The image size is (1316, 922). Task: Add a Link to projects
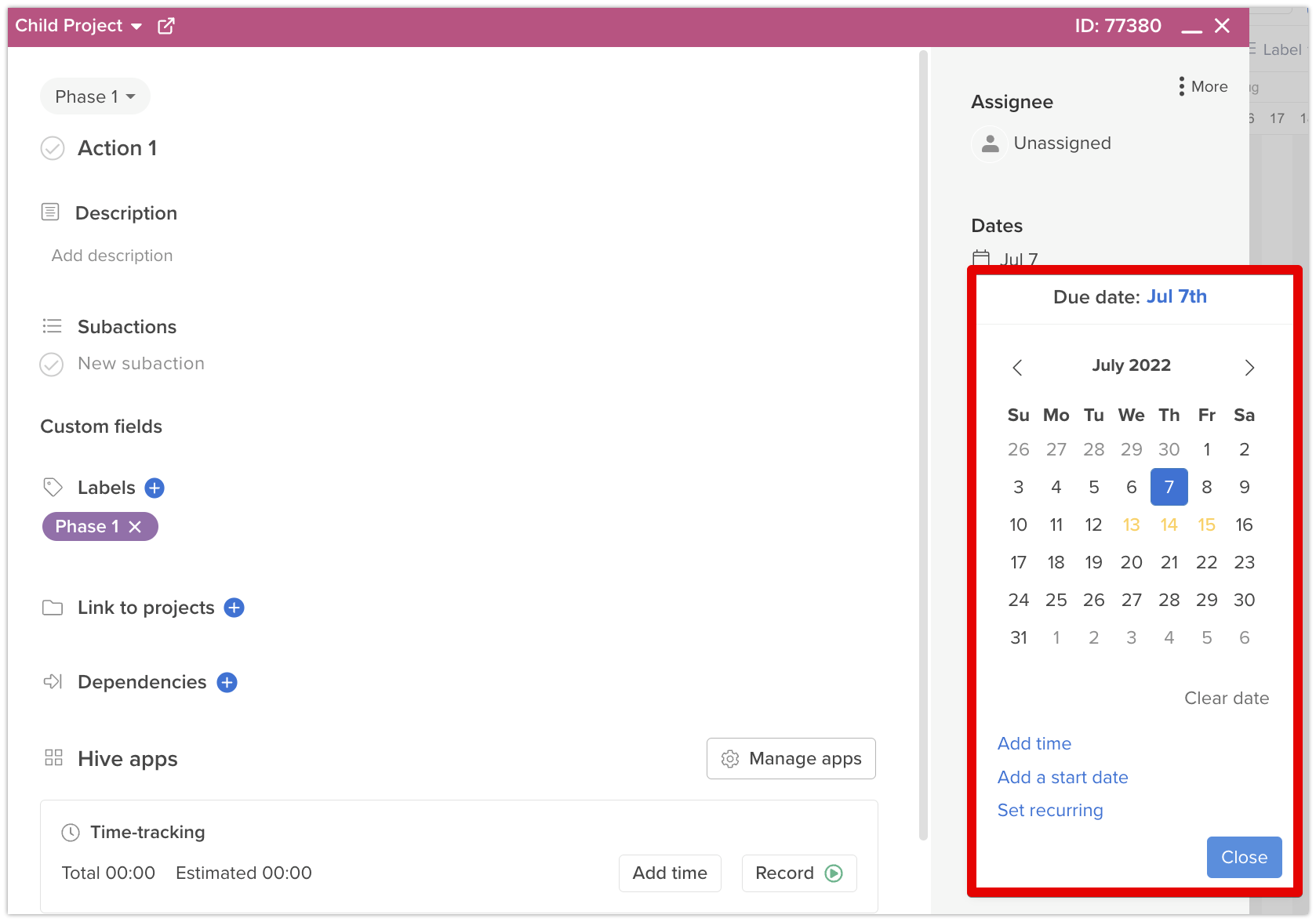[x=234, y=608]
